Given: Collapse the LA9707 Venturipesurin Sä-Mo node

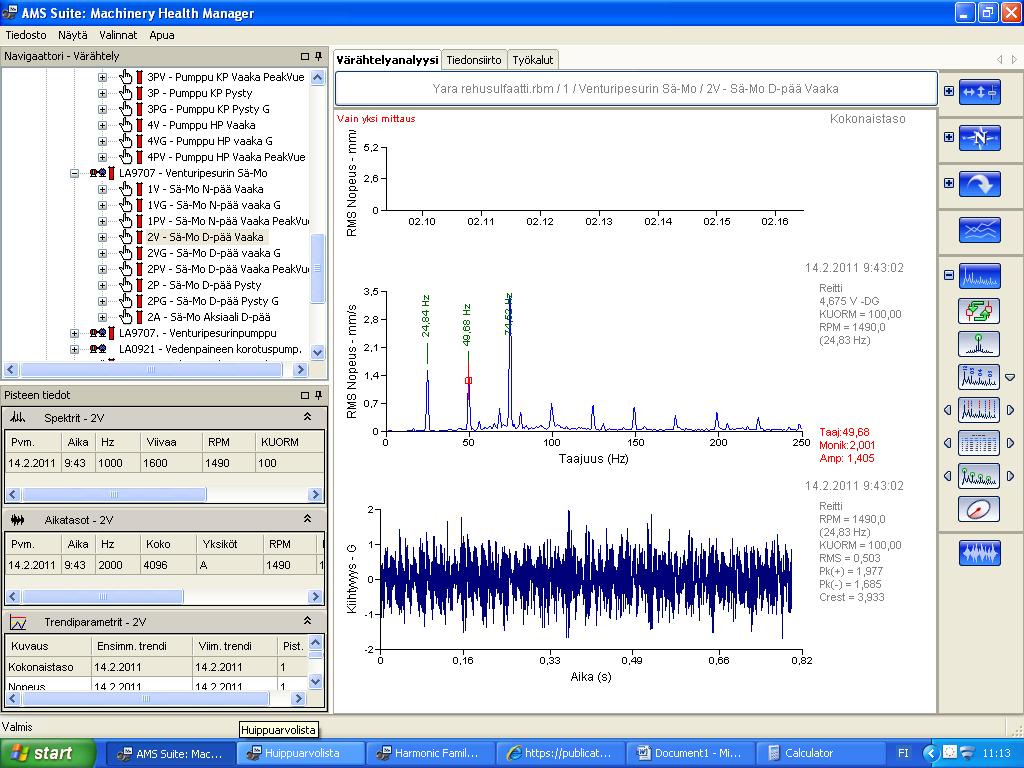Looking at the screenshot, I should [74, 174].
